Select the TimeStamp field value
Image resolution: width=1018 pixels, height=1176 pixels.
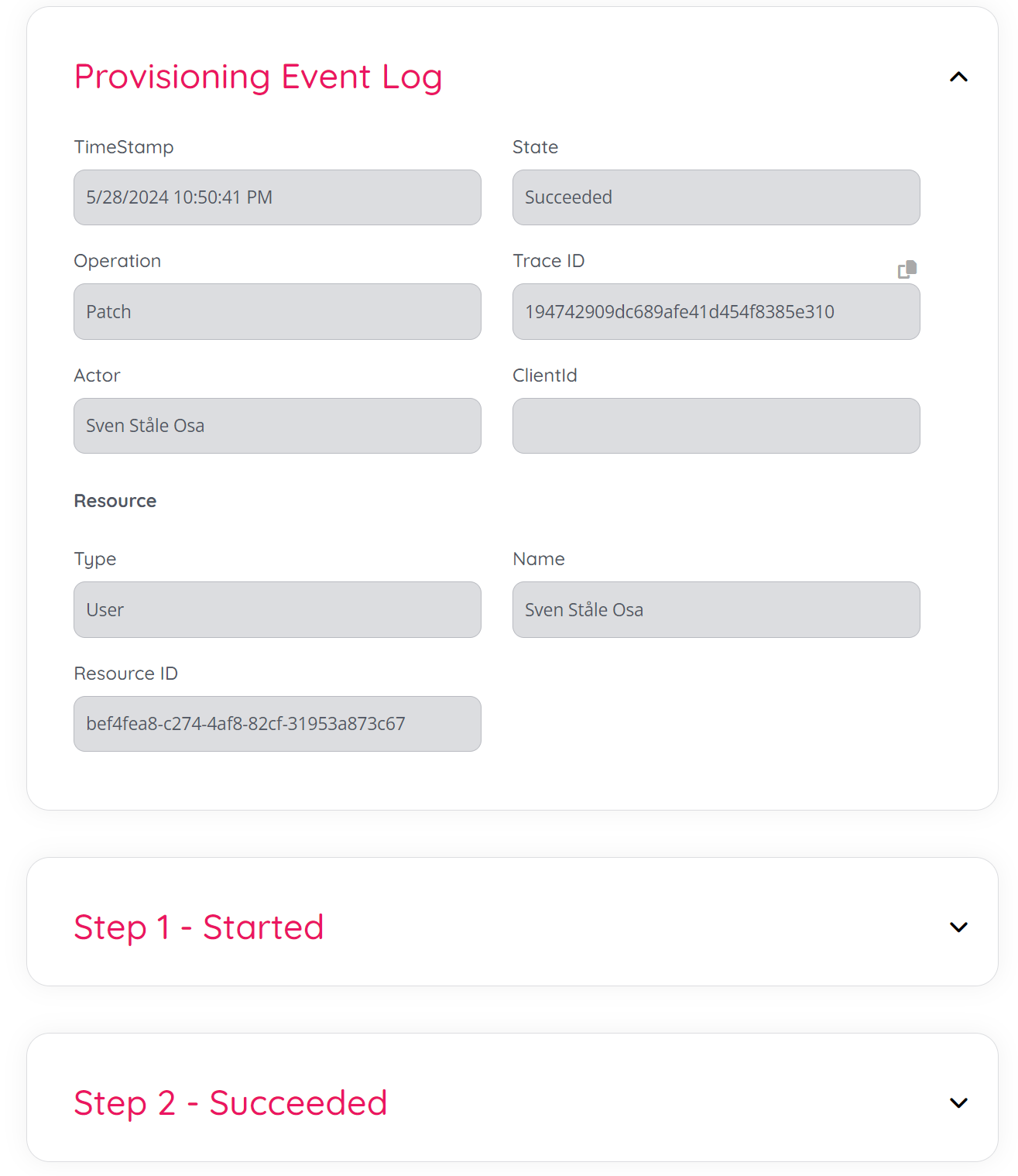tap(277, 197)
